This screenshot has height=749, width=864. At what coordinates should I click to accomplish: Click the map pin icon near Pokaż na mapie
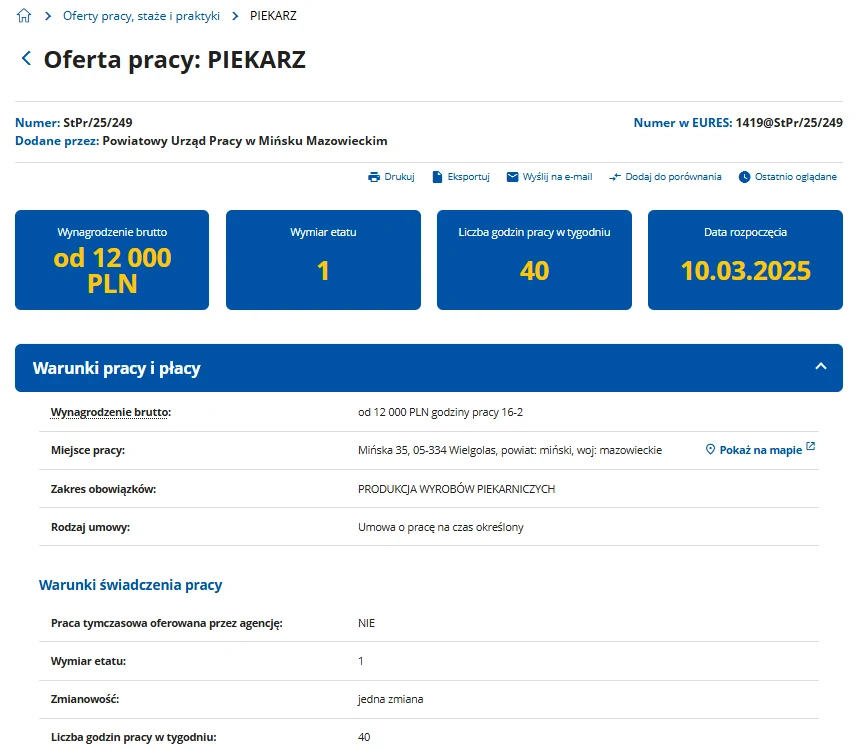click(712, 450)
